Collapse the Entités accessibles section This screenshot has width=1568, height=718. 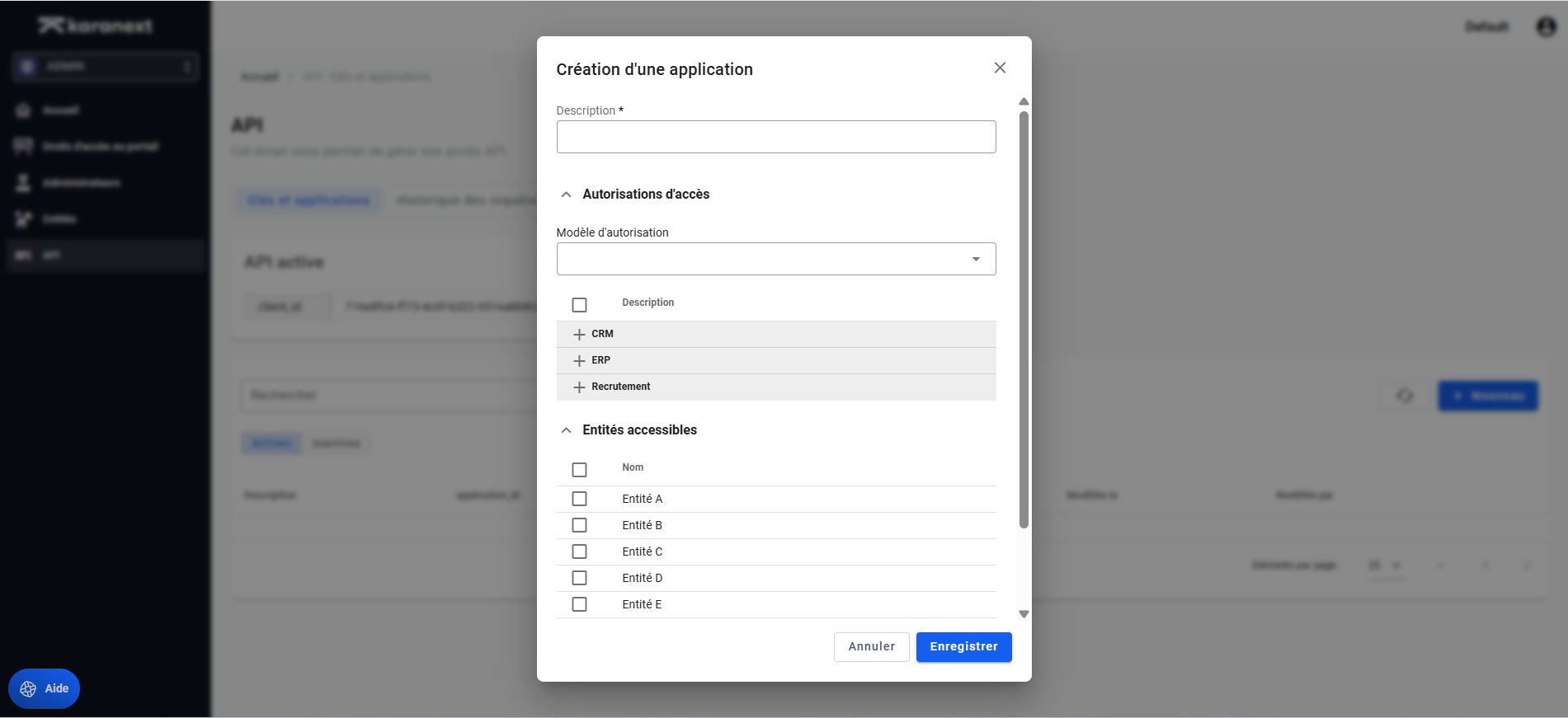tap(566, 430)
